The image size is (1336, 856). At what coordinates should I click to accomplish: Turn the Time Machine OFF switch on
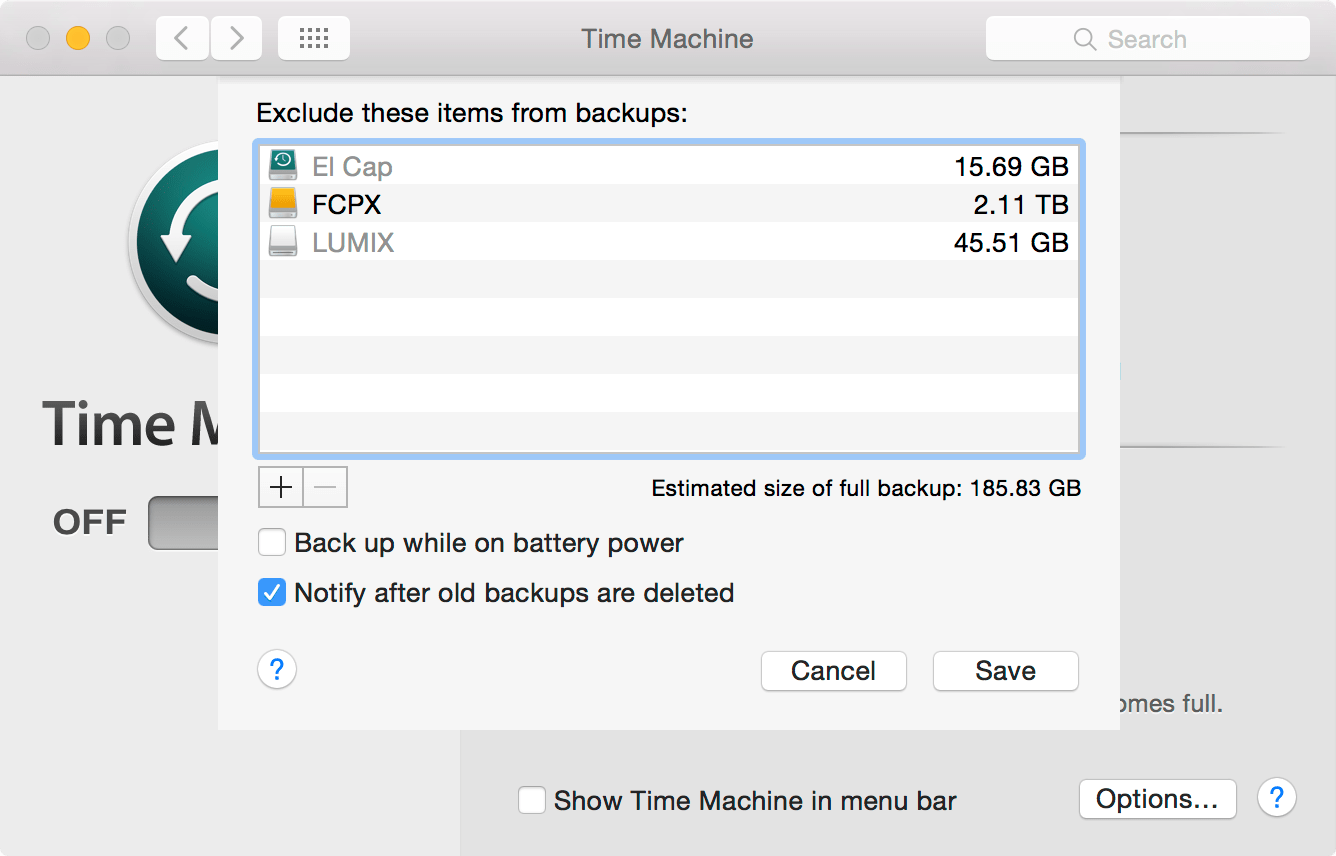point(185,522)
